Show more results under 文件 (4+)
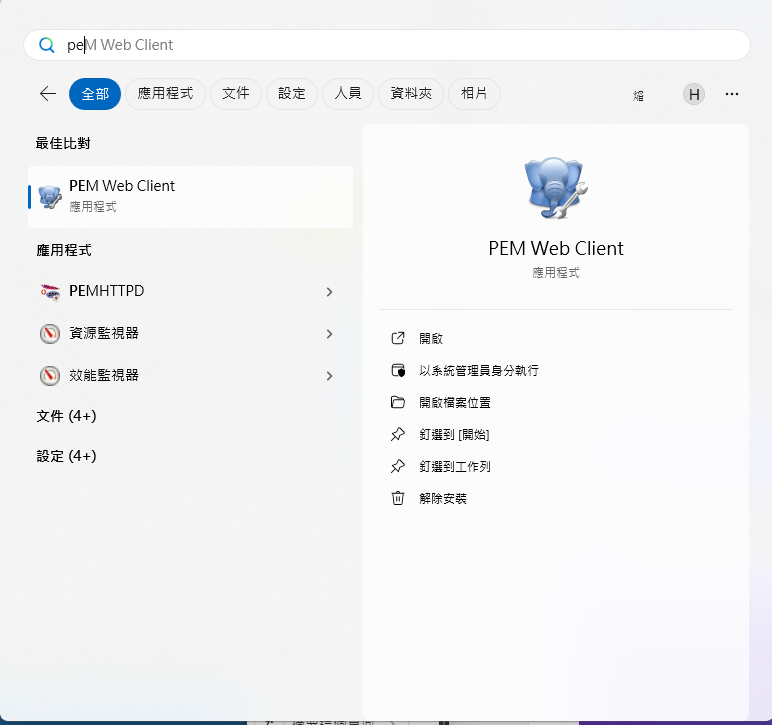 (66, 416)
